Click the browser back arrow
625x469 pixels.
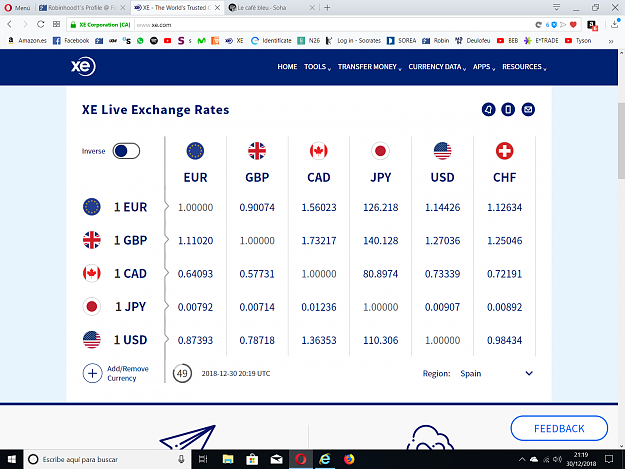10,24
